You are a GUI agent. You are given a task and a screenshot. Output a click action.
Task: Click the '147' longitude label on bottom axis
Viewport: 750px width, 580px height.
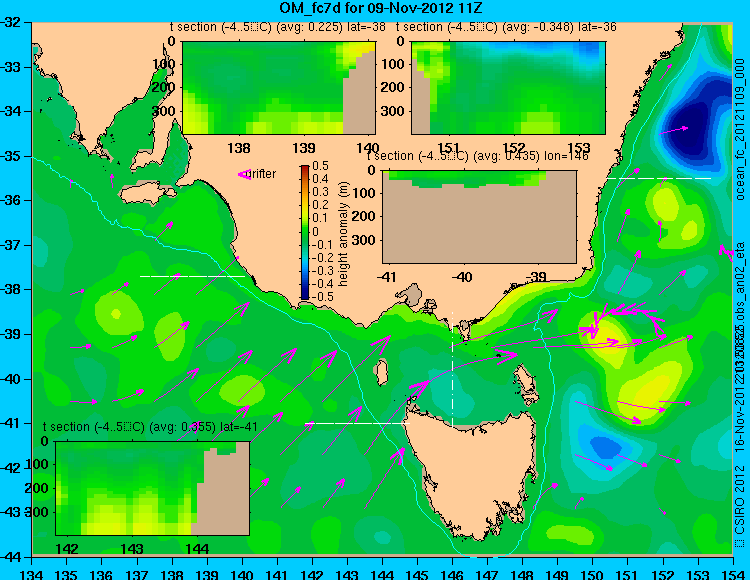pyautogui.click(x=487, y=574)
